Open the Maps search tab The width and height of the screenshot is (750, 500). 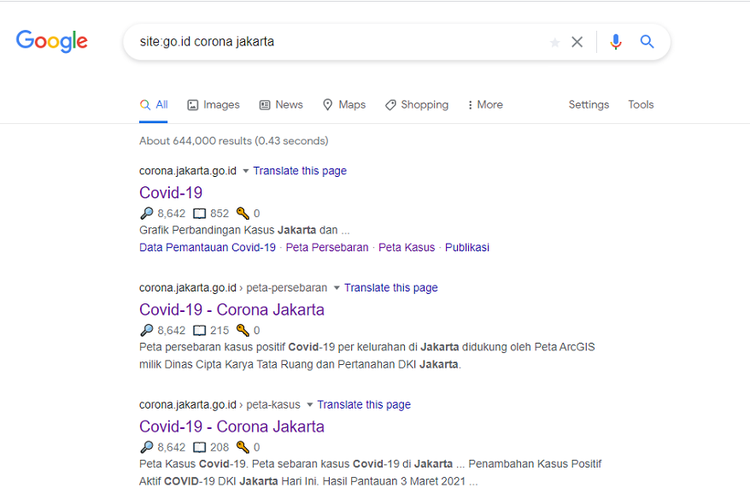coord(344,105)
